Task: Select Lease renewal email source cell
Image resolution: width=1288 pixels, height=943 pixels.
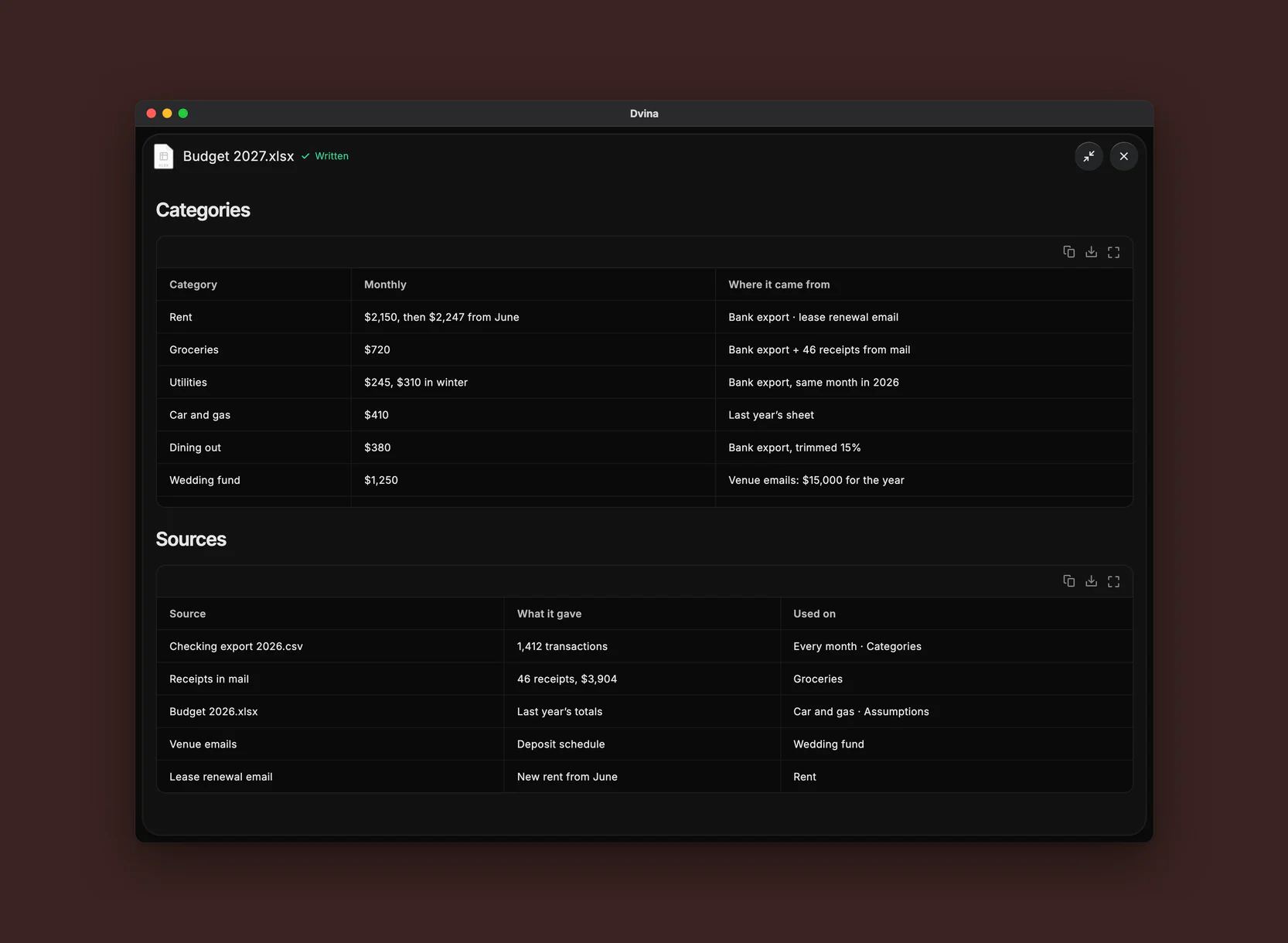Action: pyautogui.click(x=330, y=777)
